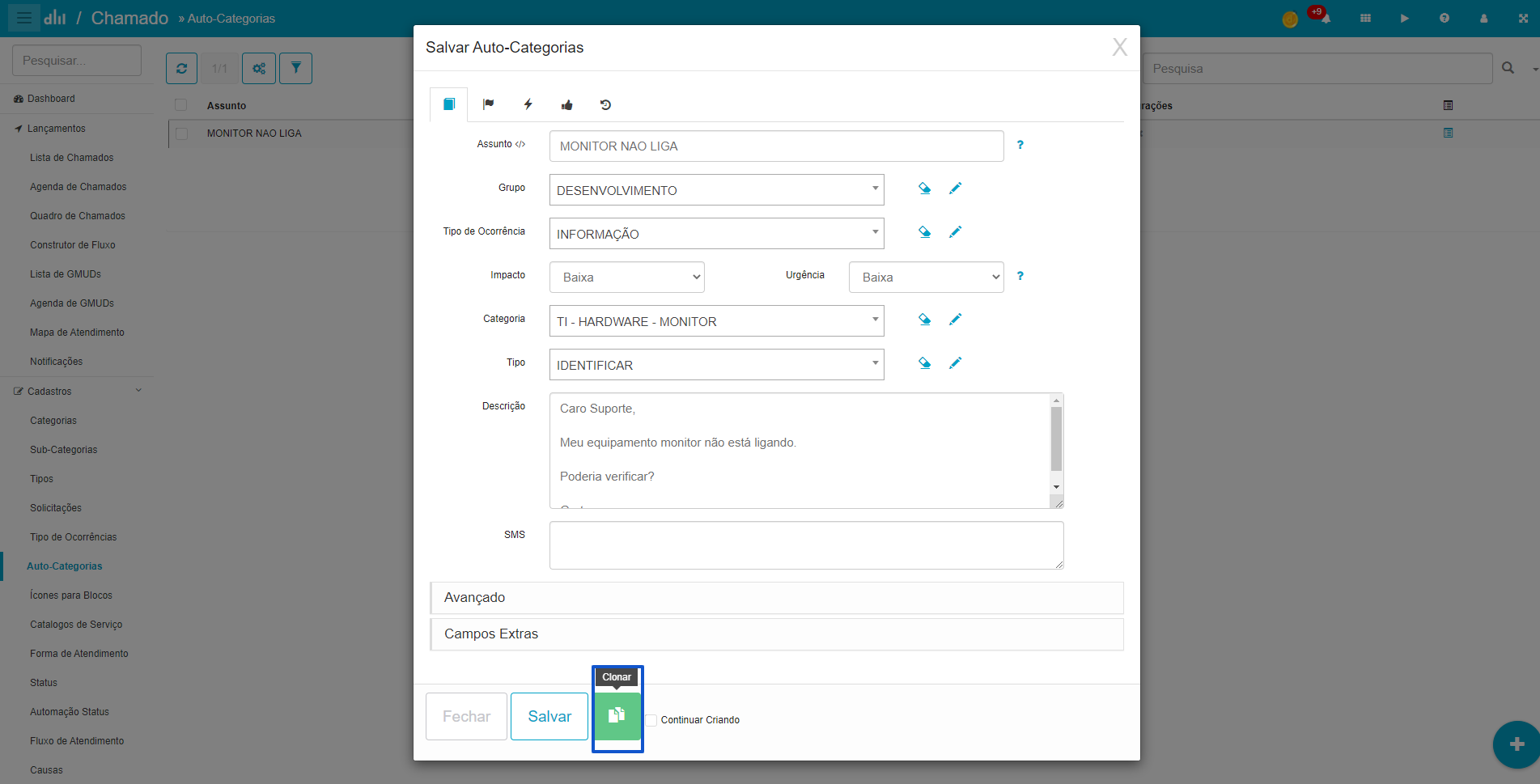
Task: Open the Grupo dropdown DESENVOLVIMENTO
Action: (716, 190)
